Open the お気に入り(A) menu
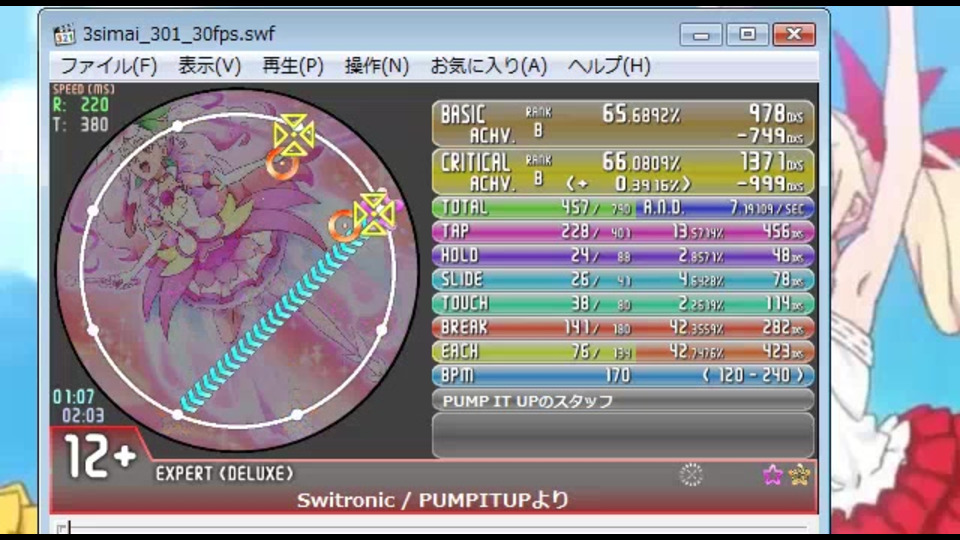The image size is (960, 540). 489,66
